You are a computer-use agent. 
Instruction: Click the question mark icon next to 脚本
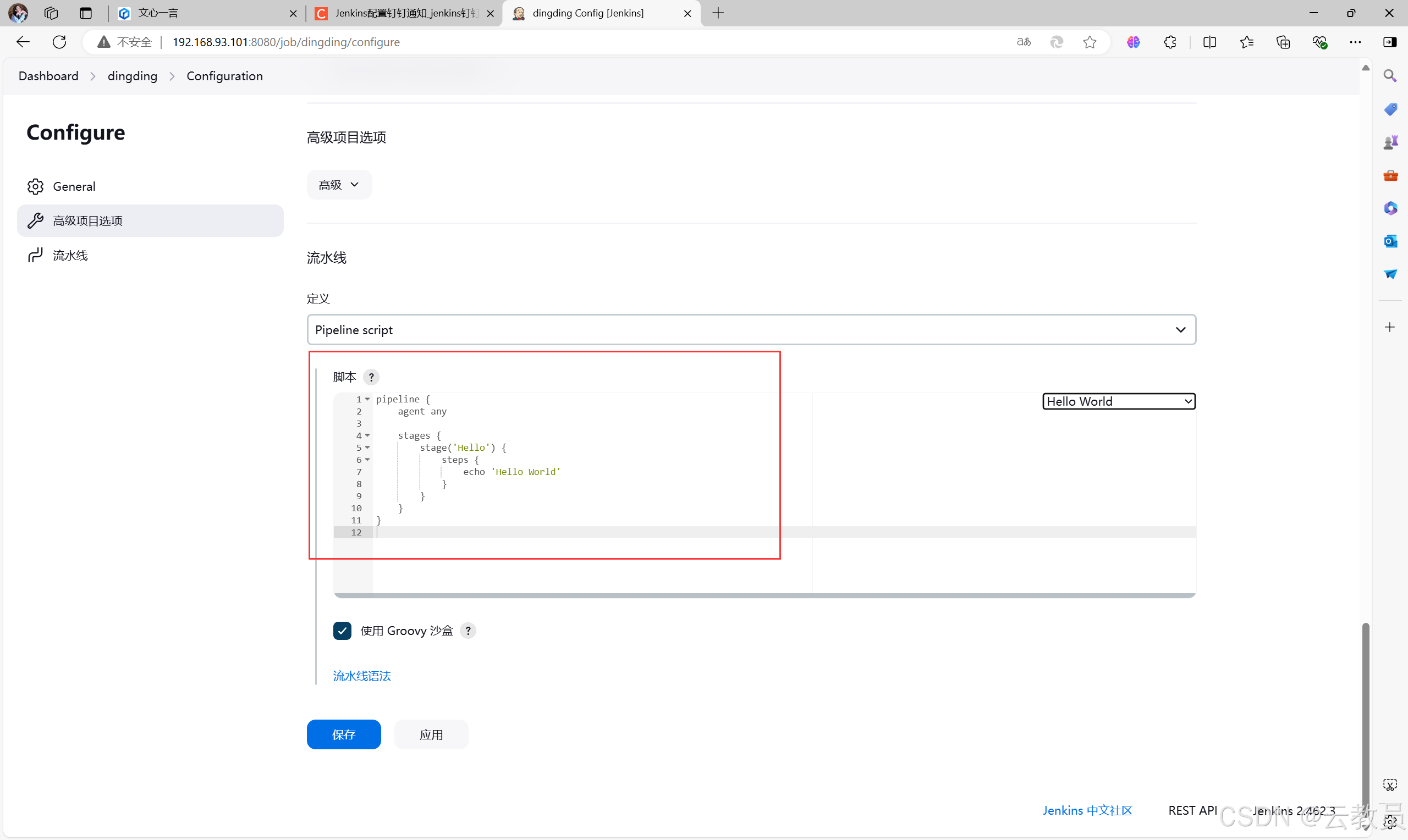(370, 376)
